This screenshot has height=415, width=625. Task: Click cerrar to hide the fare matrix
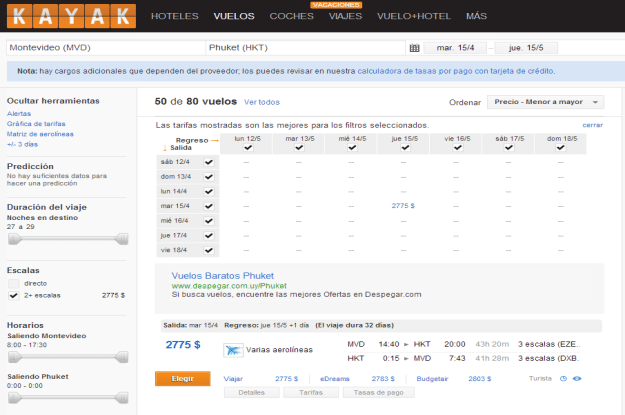click(x=593, y=125)
